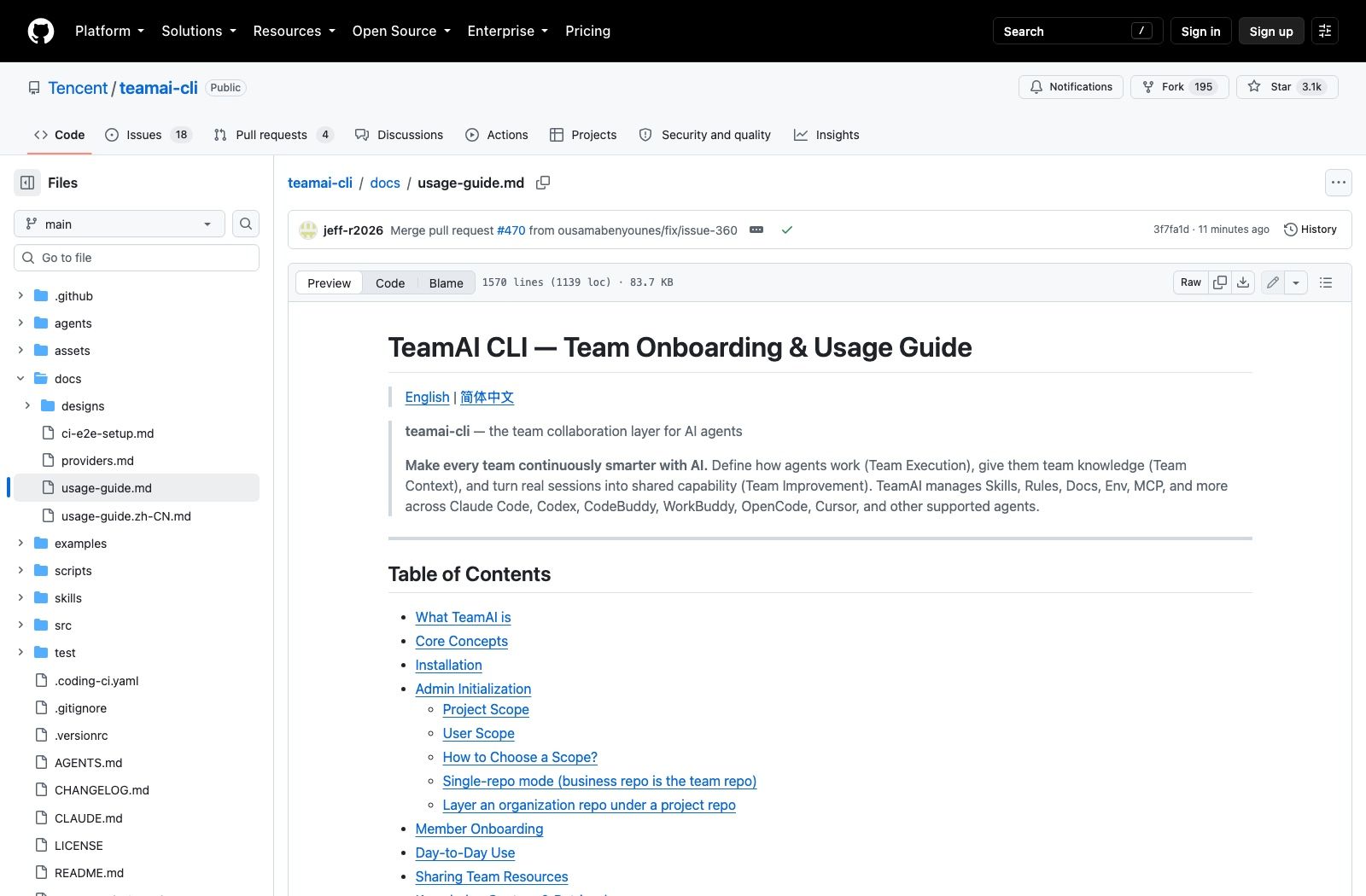Go to the Pricing page
Viewport: 1366px width, 896px height.
587,31
